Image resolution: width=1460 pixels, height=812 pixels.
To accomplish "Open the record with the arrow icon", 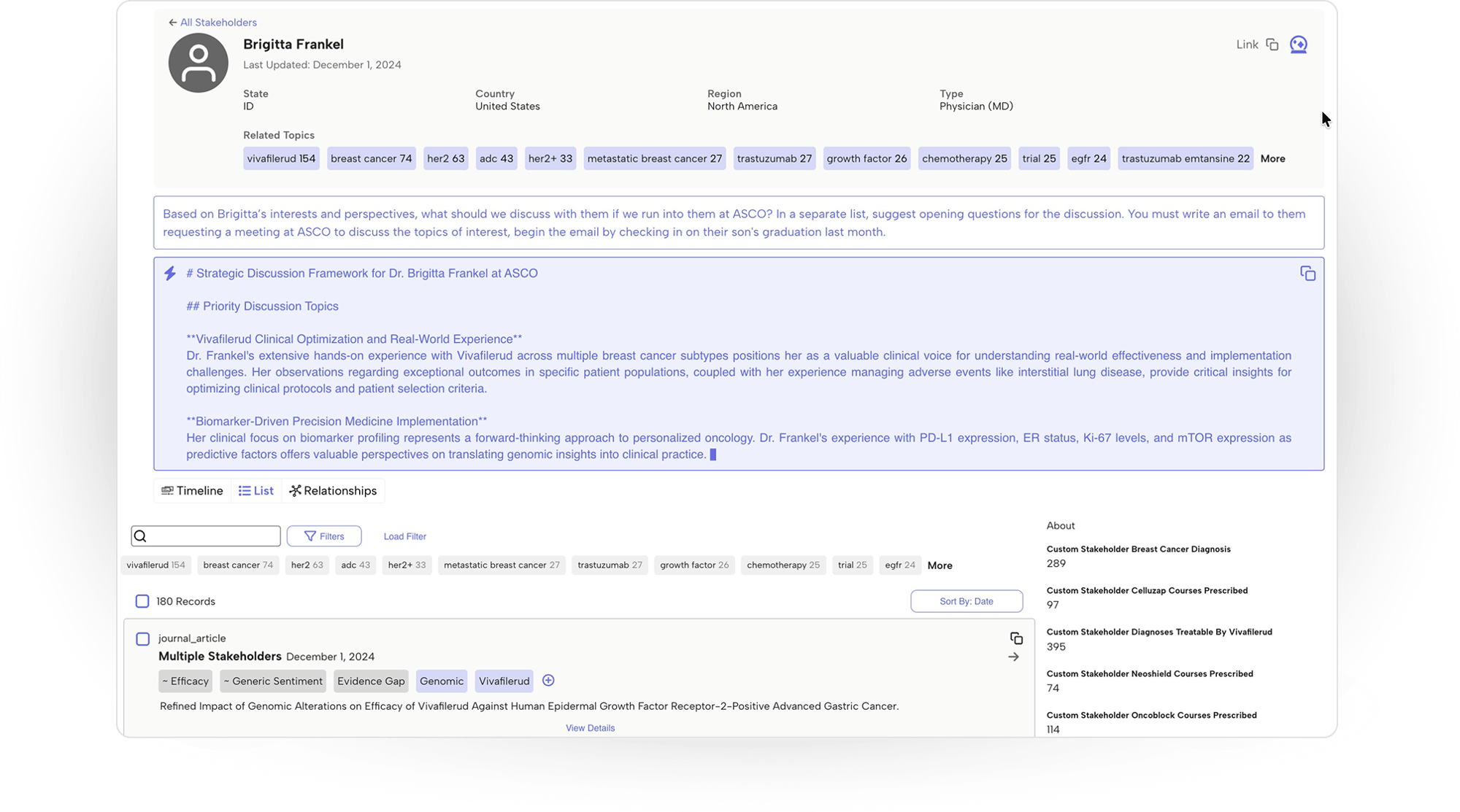I will (x=1014, y=657).
